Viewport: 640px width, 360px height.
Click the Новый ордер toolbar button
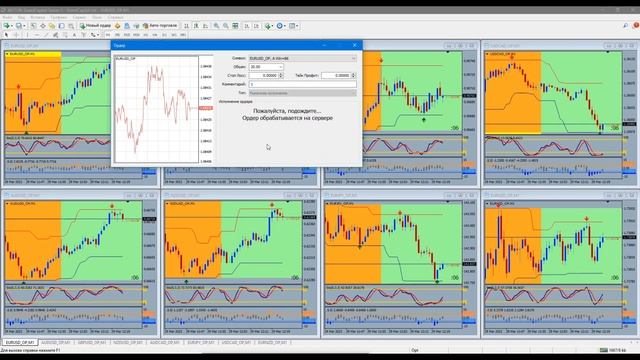pyautogui.click(x=96, y=26)
